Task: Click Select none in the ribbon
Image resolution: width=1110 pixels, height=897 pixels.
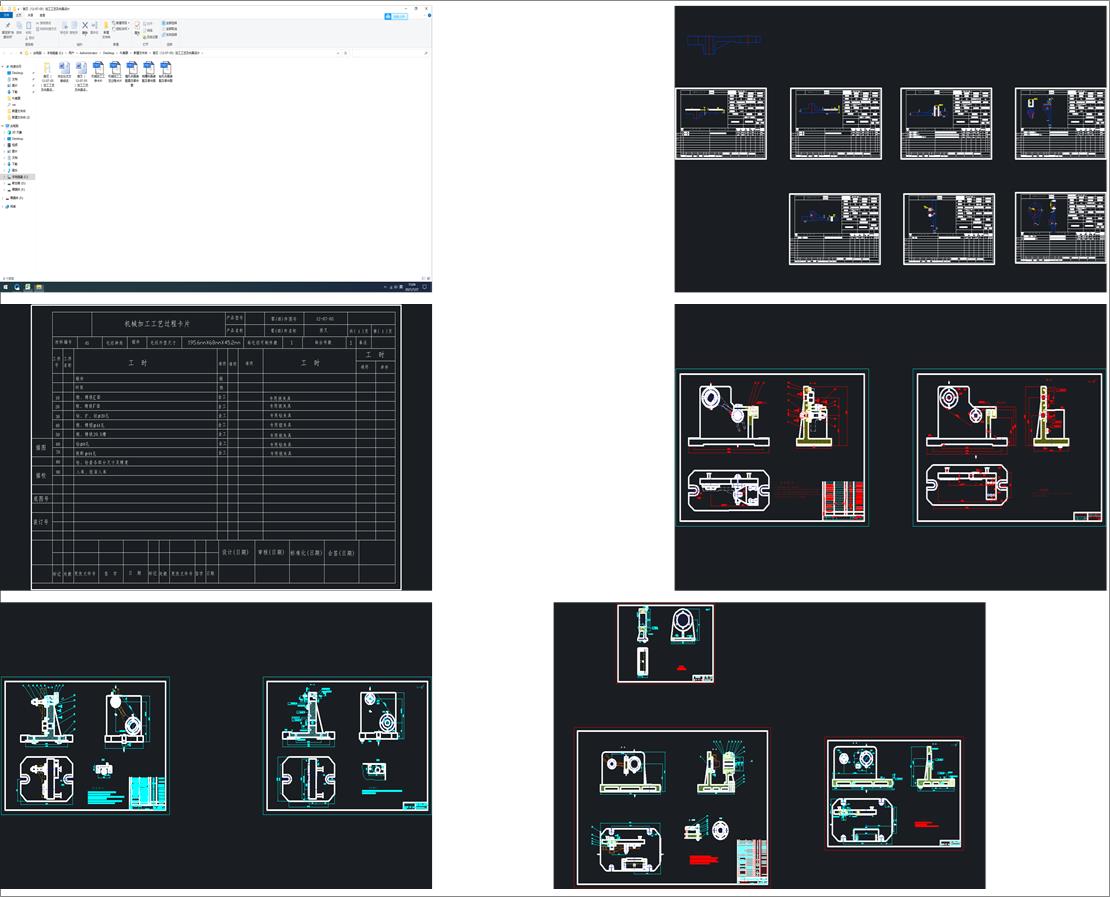Action: 169,29
